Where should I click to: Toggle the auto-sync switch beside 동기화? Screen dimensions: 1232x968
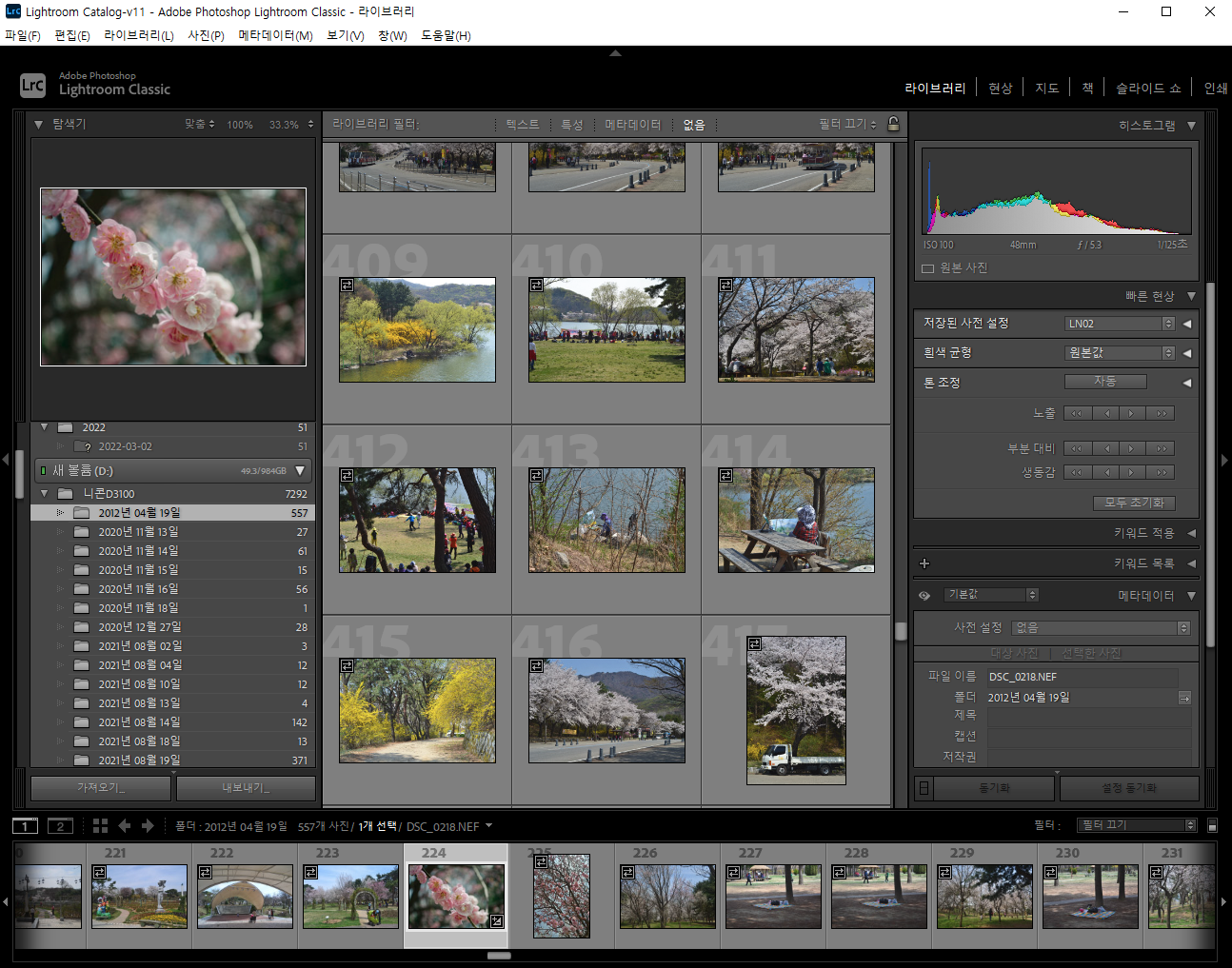coord(924,788)
